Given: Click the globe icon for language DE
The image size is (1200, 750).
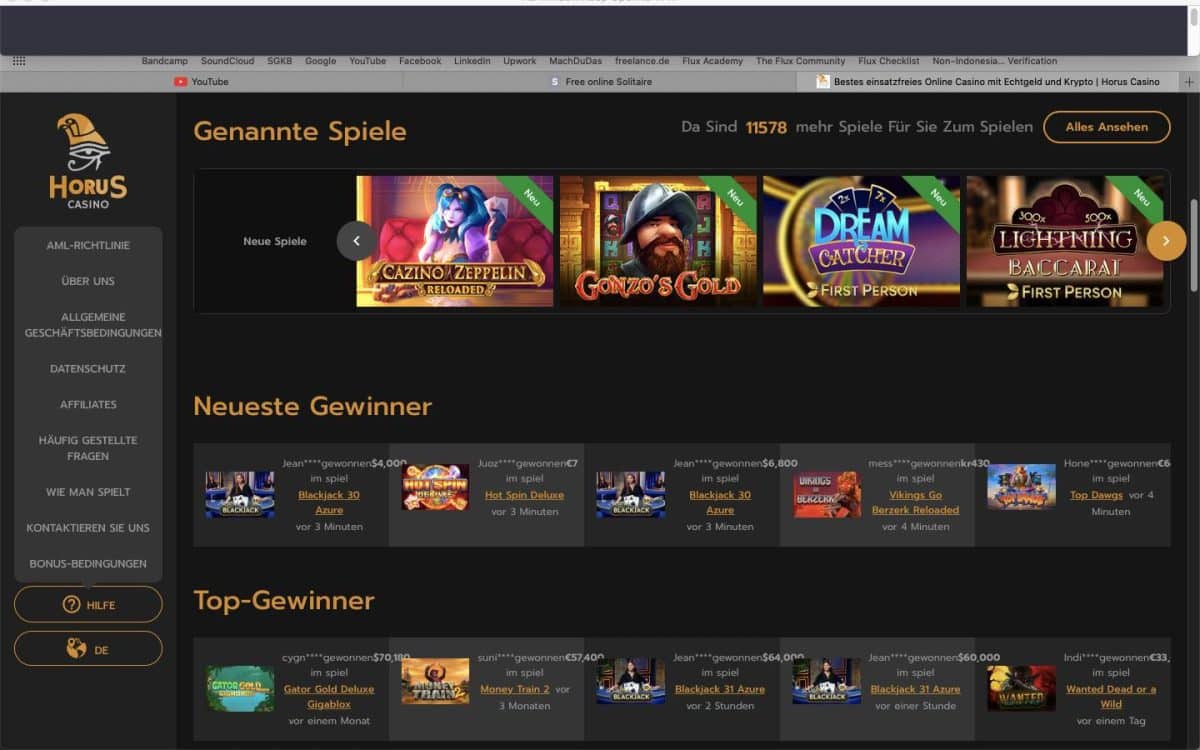Looking at the screenshot, I should coord(76,649).
